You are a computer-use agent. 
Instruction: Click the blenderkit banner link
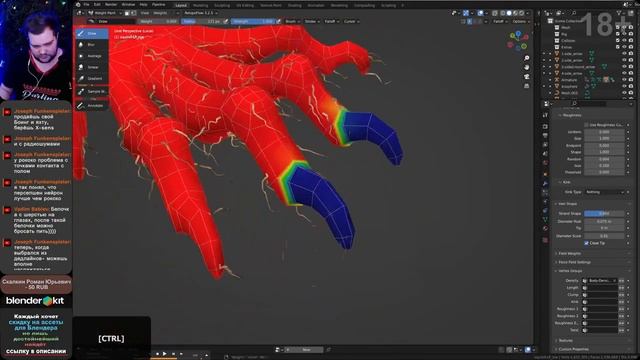point(35,301)
